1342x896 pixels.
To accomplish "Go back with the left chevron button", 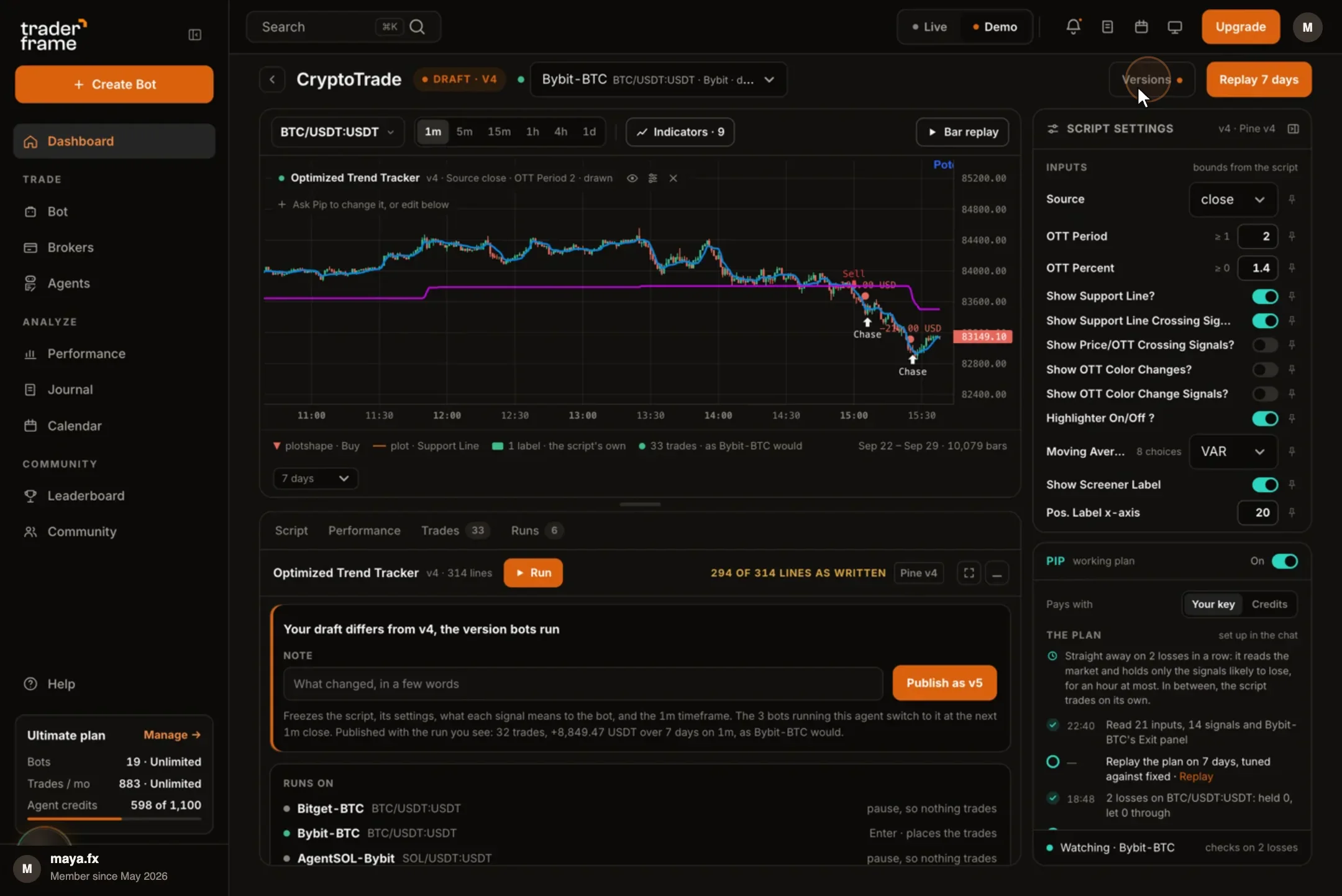I will [272, 80].
